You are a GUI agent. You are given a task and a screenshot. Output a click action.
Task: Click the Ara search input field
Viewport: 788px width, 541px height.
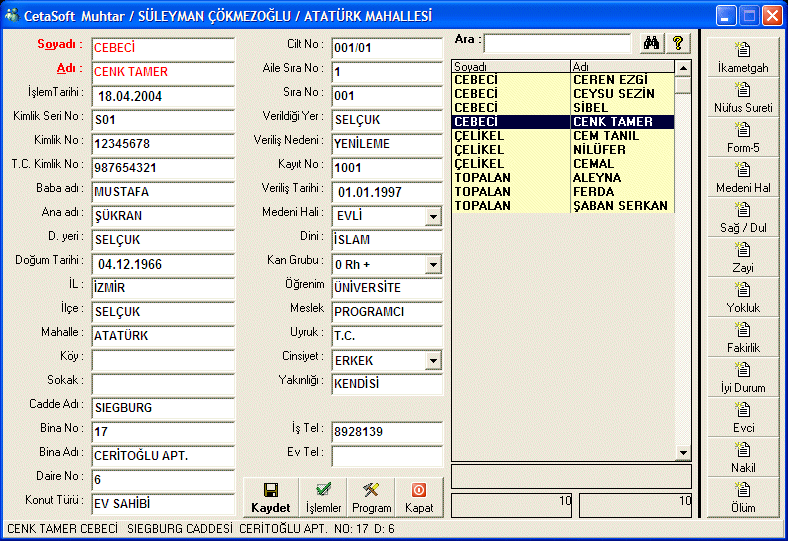558,43
